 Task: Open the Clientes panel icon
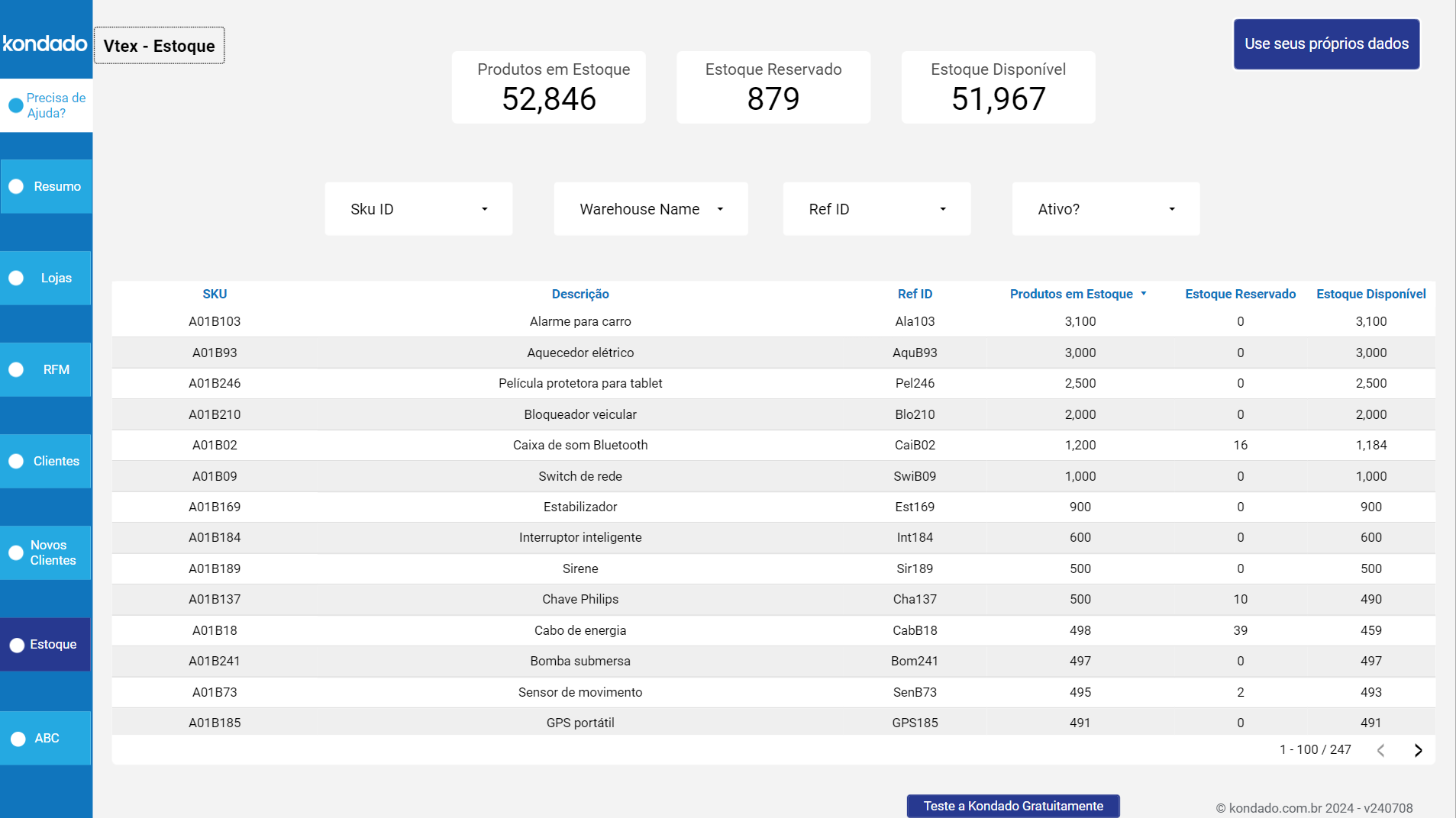[x=15, y=461]
